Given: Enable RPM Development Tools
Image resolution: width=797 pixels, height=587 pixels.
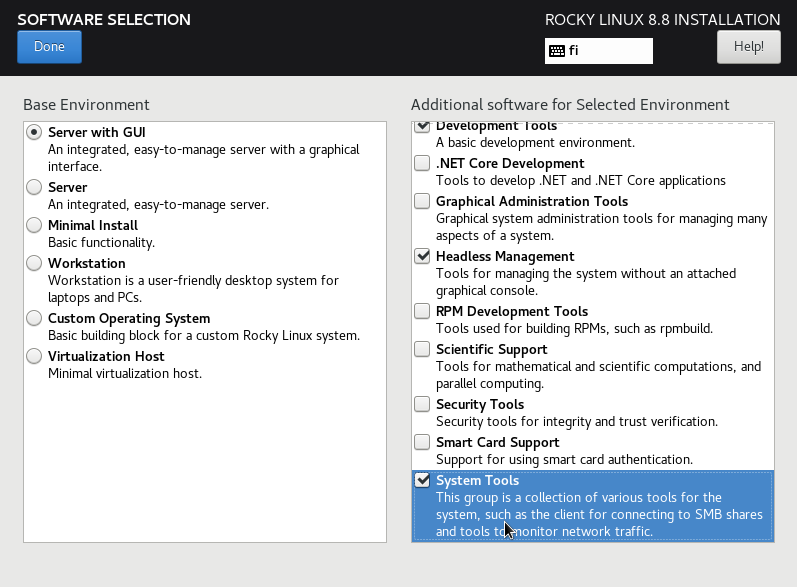Looking at the screenshot, I should click(422, 311).
